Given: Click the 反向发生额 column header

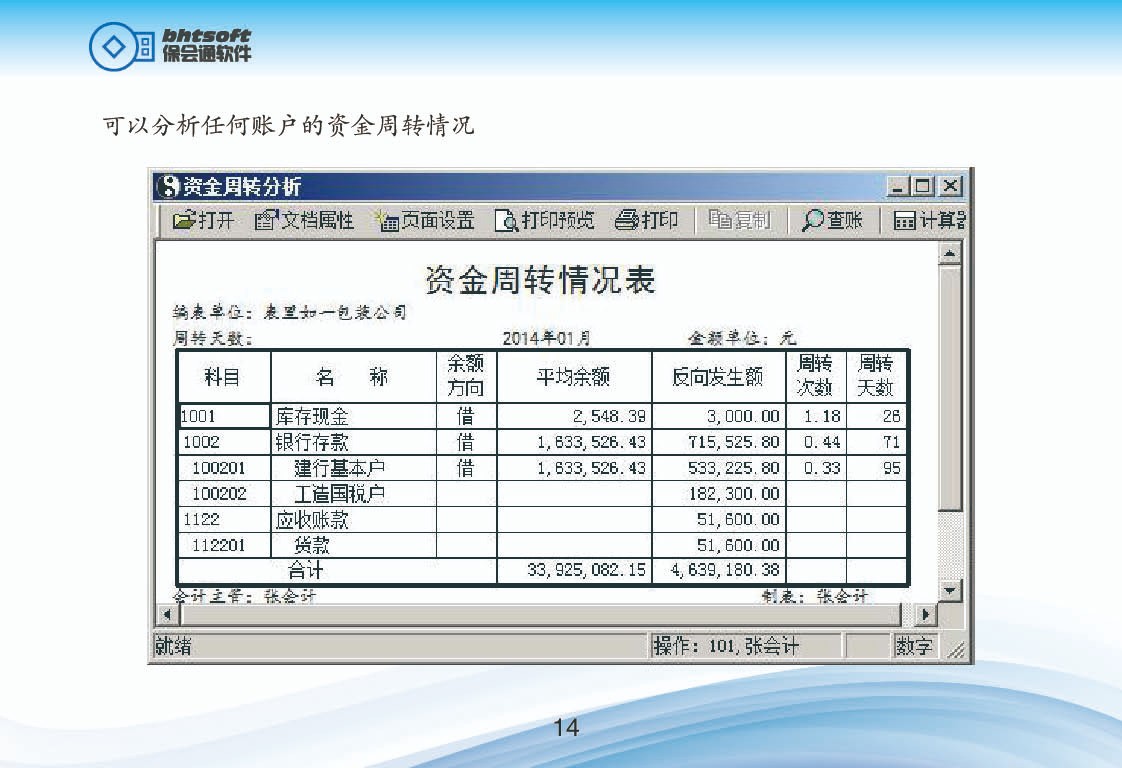Looking at the screenshot, I should (x=717, y=377).
